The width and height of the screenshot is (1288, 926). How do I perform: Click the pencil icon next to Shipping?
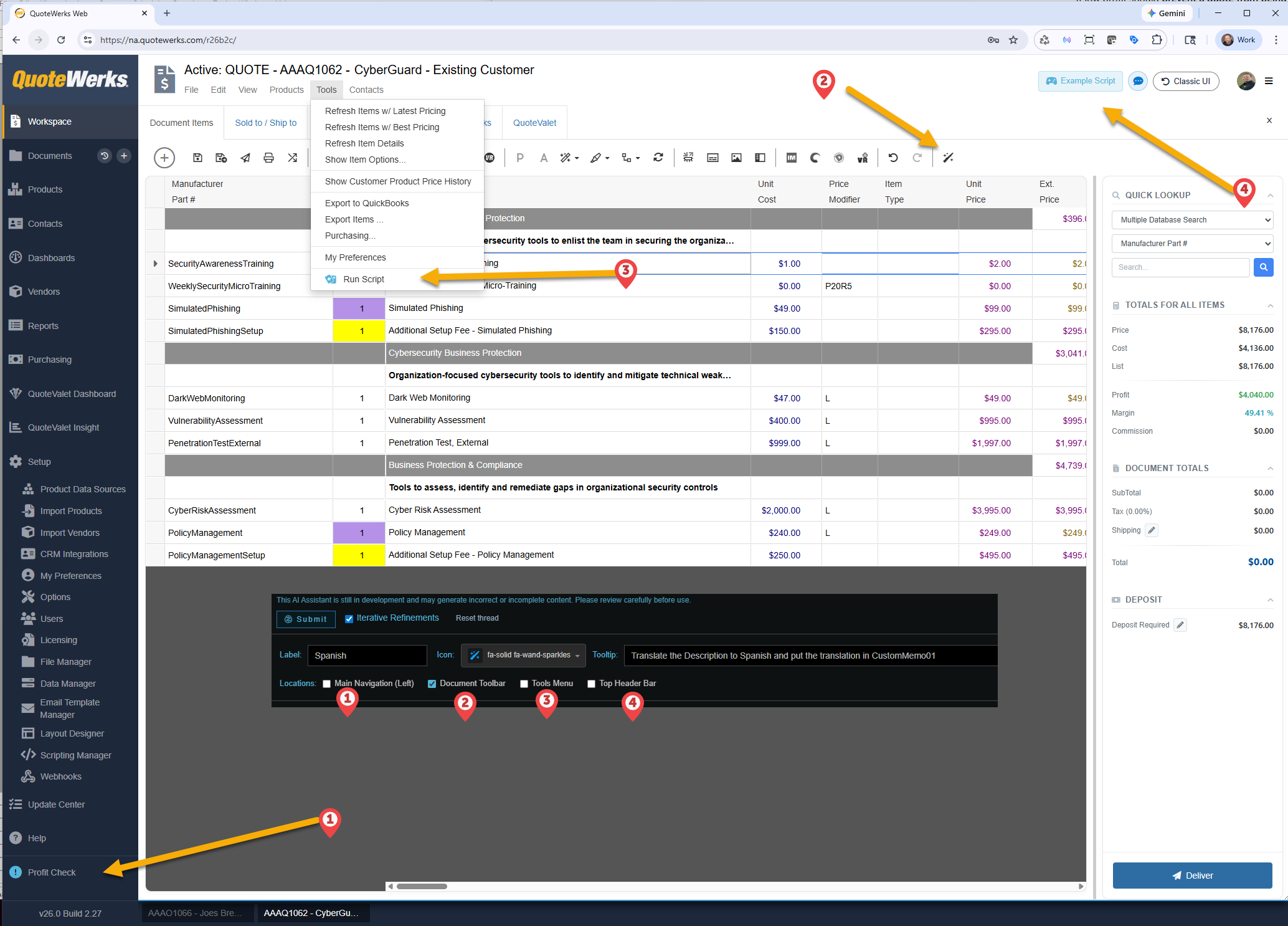(x=1152, y=530)
